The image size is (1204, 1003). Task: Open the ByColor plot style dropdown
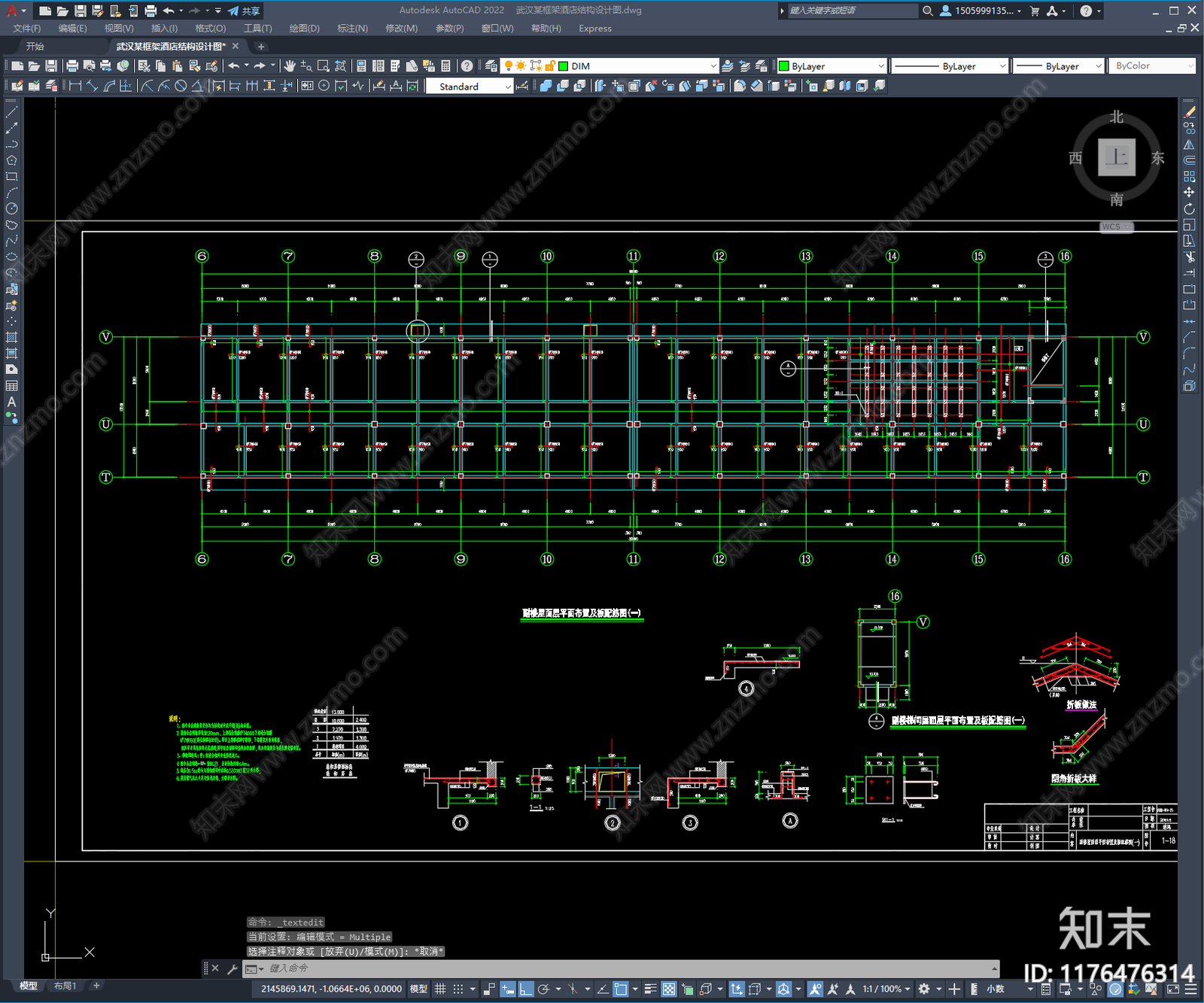click(x=1190, y=66)
